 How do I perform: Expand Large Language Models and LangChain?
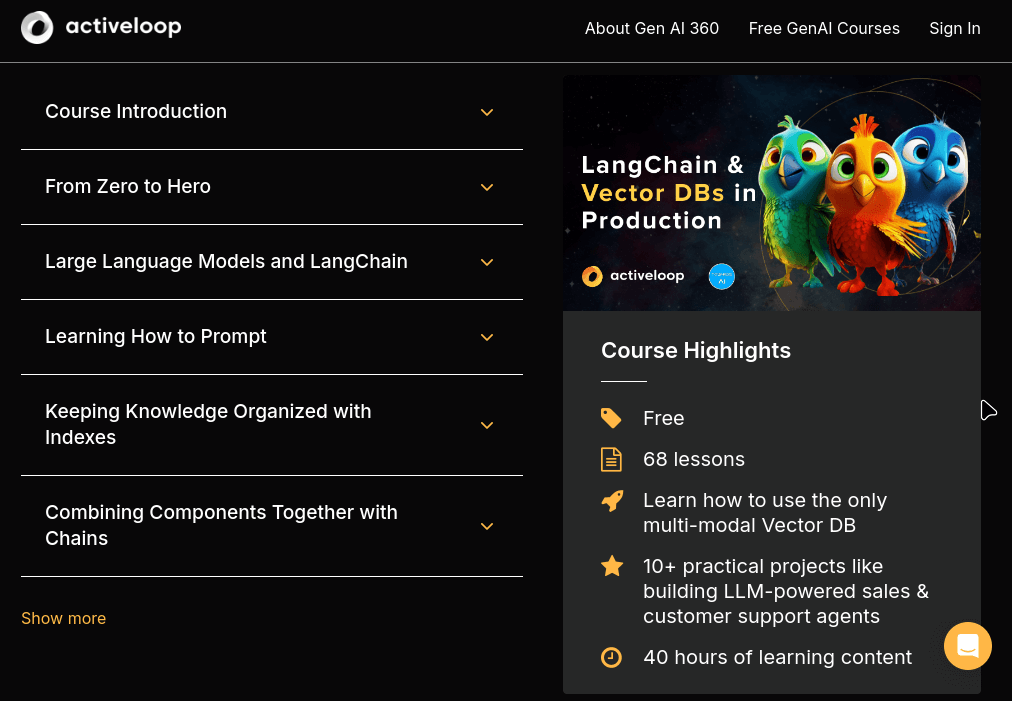pos(487,262)
